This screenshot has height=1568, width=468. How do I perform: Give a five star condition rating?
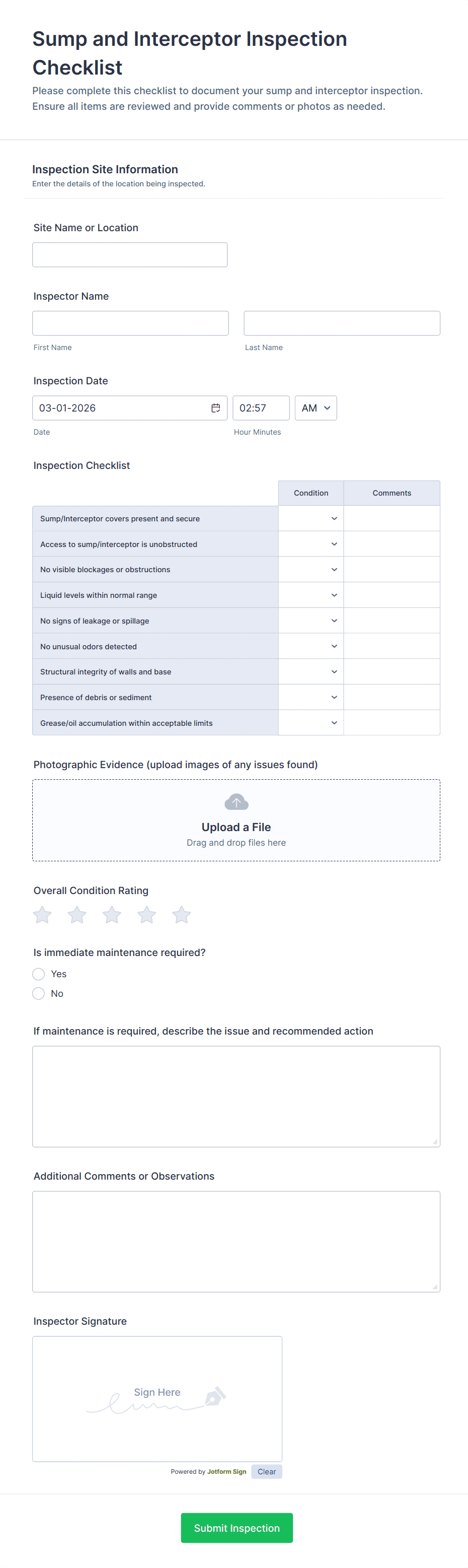(x=181, y=914)
